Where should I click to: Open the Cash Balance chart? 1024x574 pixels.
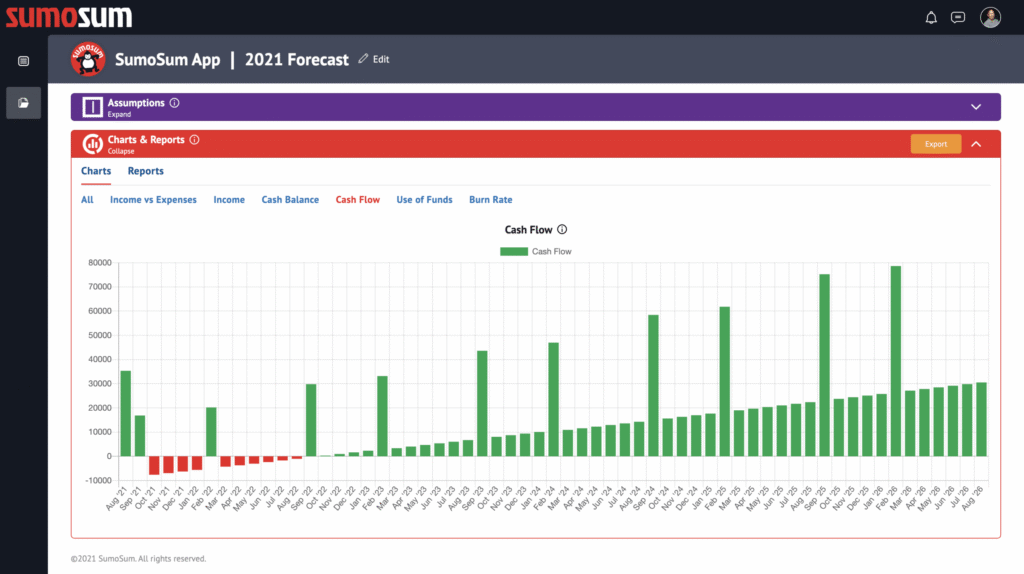click(x=290, y=200)
